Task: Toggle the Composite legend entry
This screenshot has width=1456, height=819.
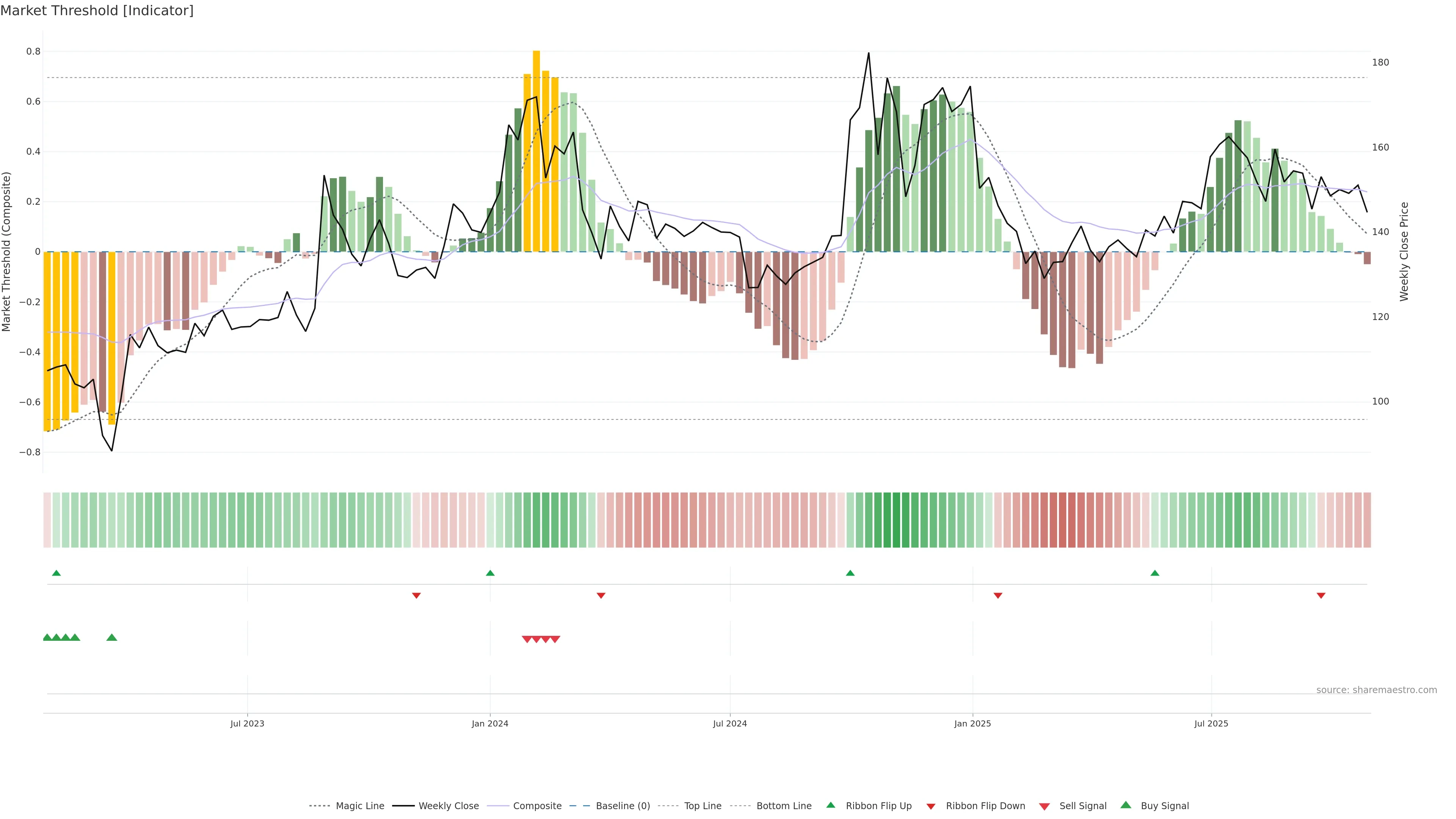Action: (x=537, y=806)
